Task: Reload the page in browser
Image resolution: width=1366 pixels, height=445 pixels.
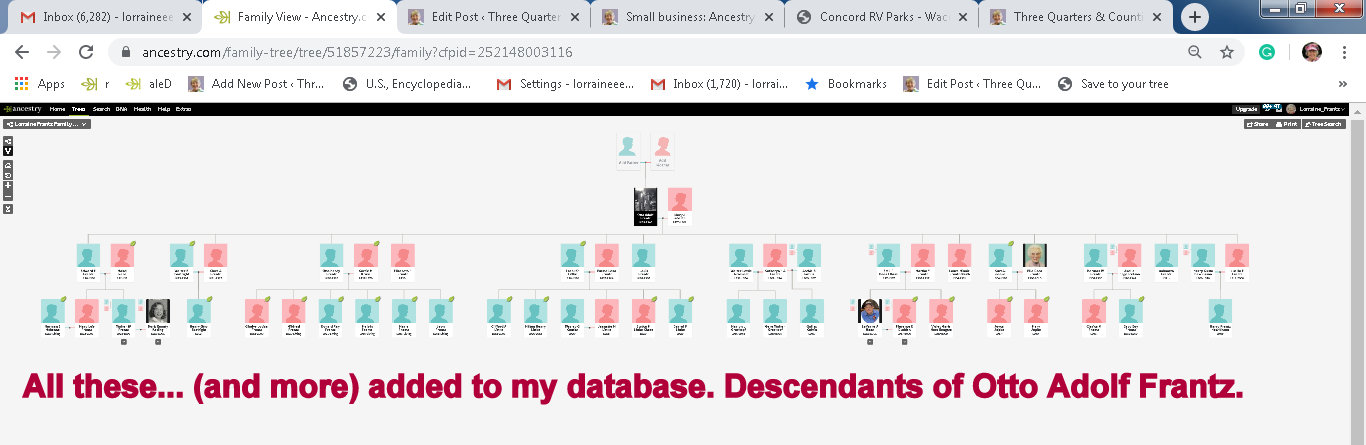Action: coord(86,52)
